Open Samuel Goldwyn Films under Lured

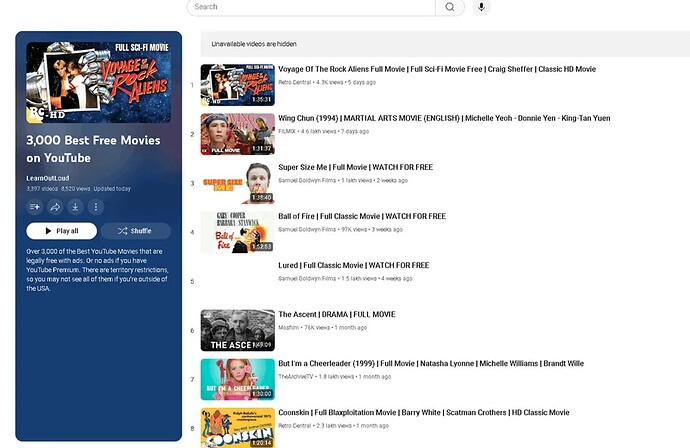click(307, 279)
